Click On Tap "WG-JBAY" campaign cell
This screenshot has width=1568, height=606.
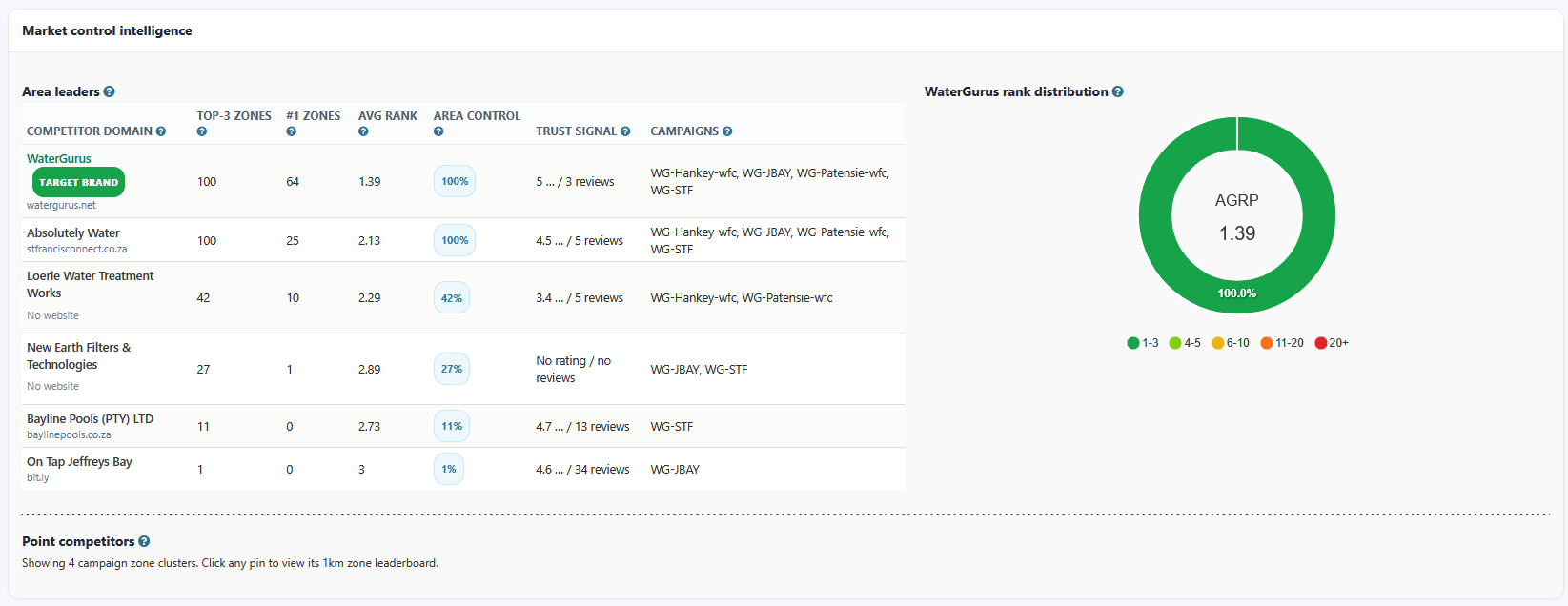pyautogui.click(x=675, y=469)
